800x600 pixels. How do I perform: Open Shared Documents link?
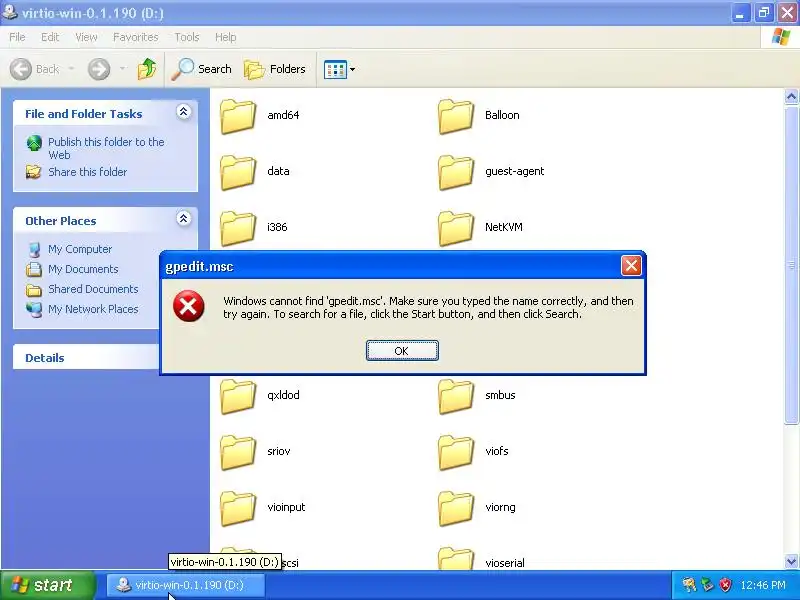(x=93, y=289)
